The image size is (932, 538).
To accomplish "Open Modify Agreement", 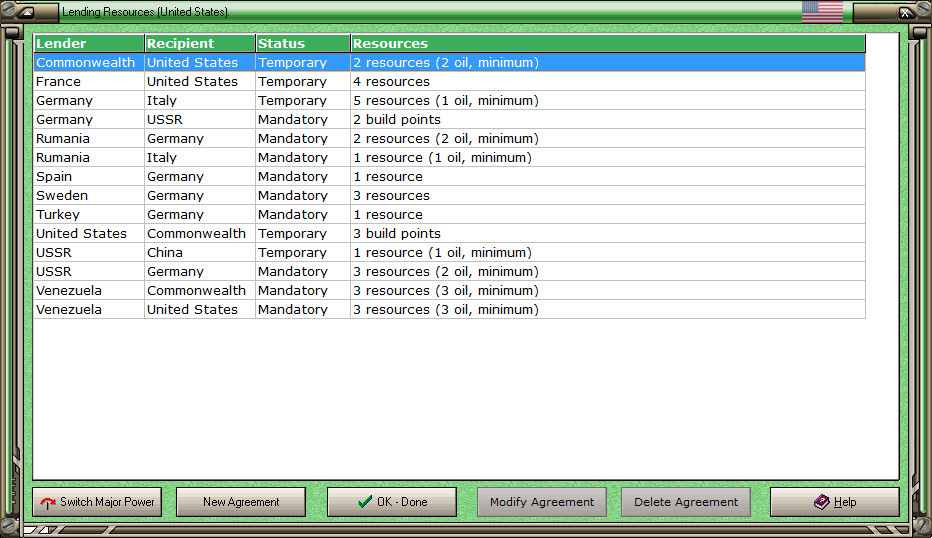I will tap(542, 502).
